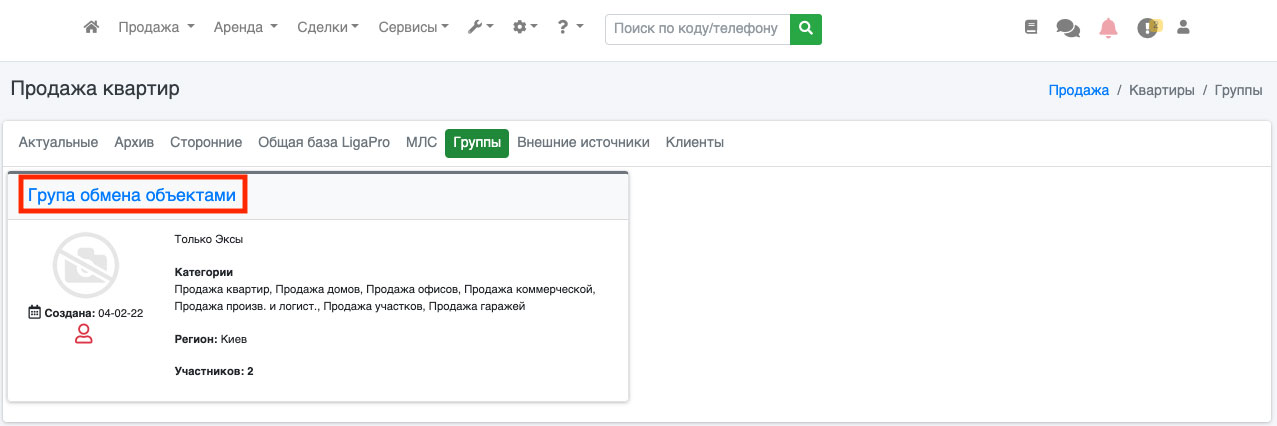Click the home icon in navbar
Image resolution: width=1277 pixels, height=426 pixels.
click(91, 28)
